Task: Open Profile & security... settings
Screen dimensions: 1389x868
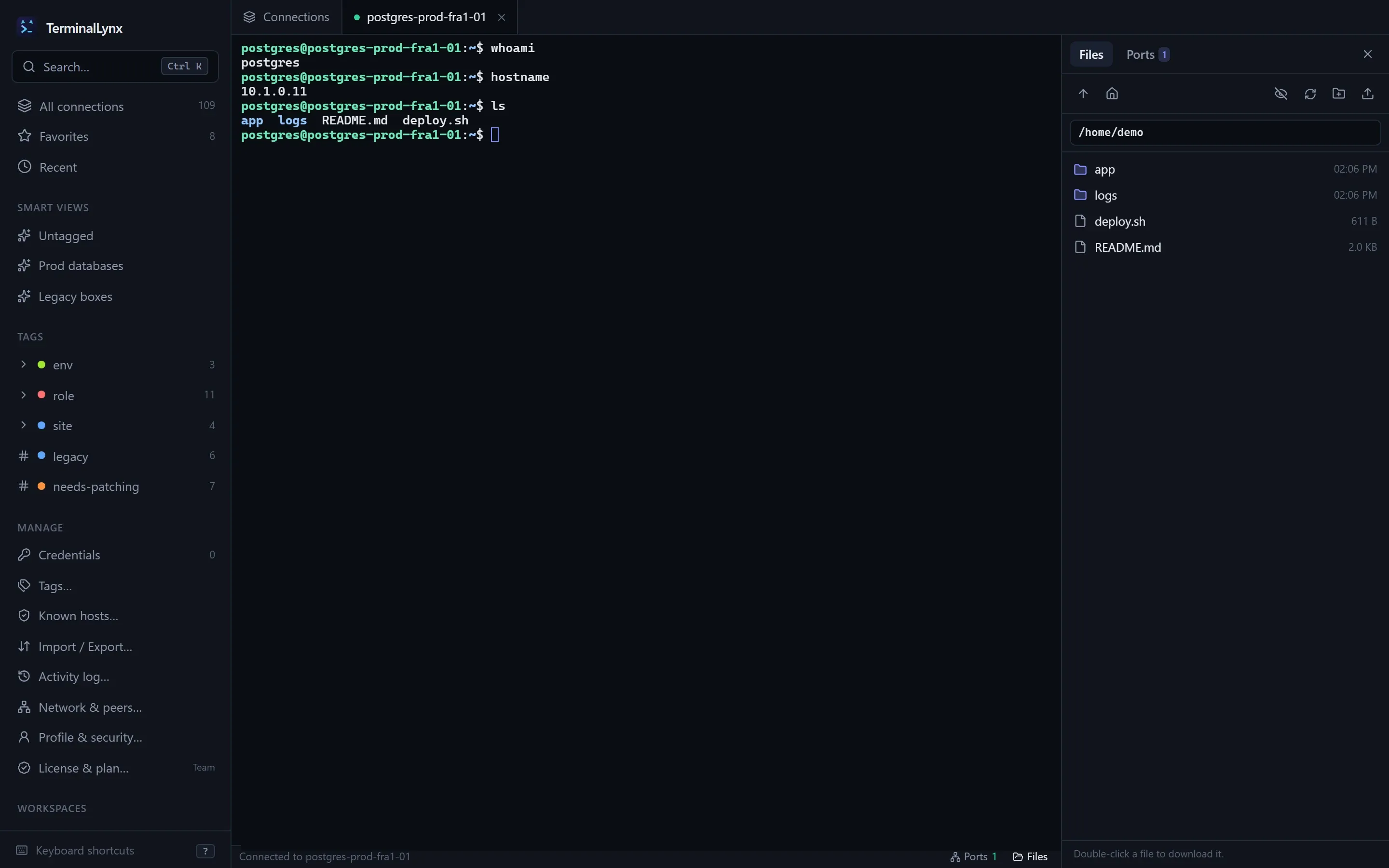Action: [x=115, y=738]
